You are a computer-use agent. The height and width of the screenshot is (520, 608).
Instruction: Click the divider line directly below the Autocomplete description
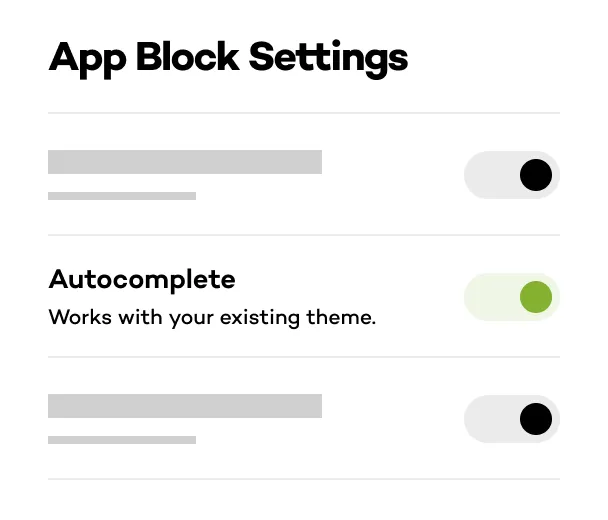tap(304, 357)
